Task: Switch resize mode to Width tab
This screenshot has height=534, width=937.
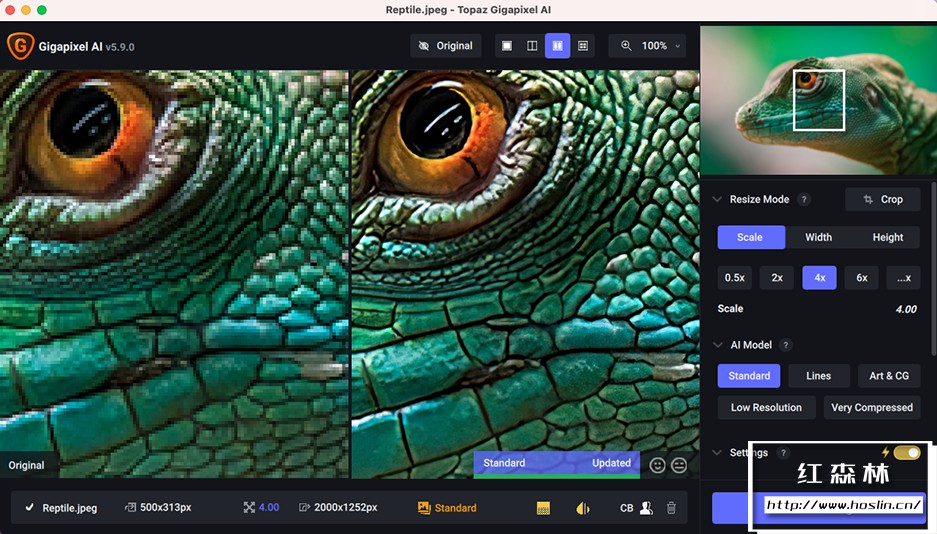Action: pyautogui.click(x=818, y=237)
